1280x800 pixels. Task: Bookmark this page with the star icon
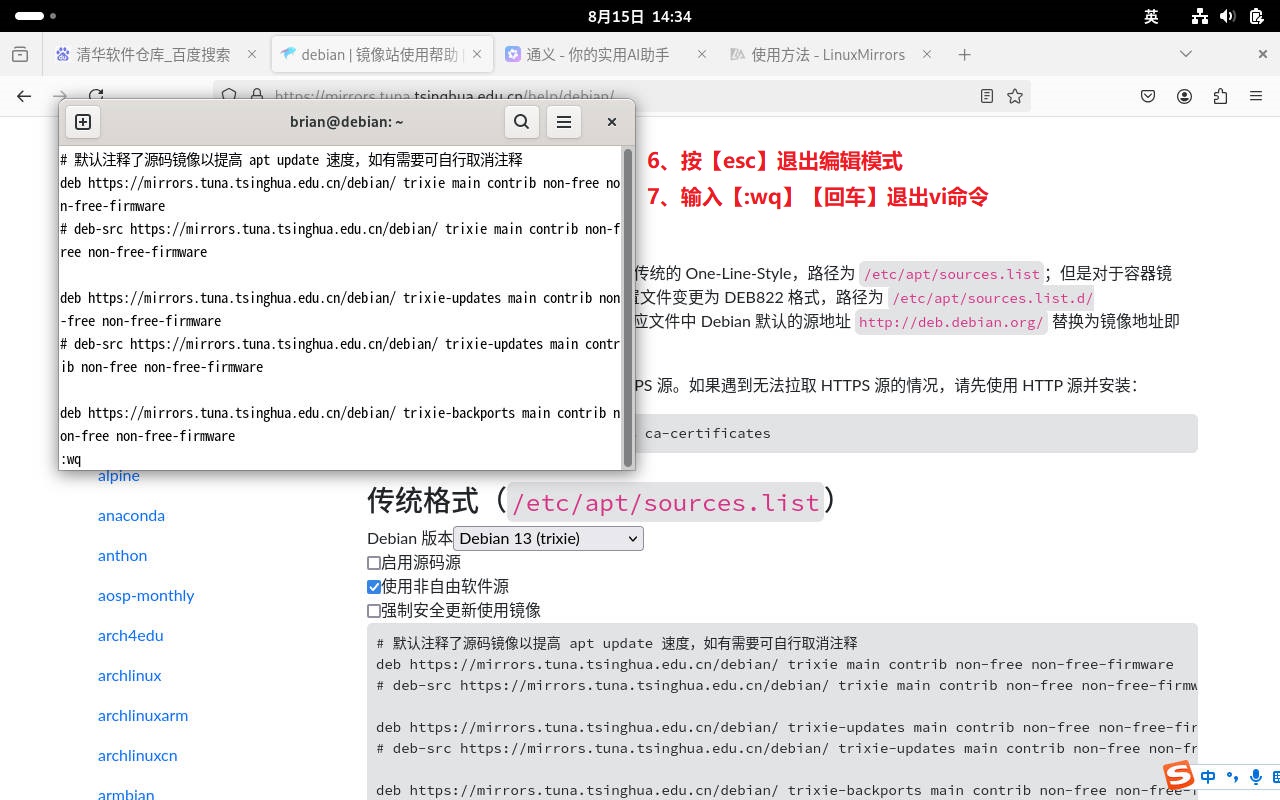(x=1015, y=96)
